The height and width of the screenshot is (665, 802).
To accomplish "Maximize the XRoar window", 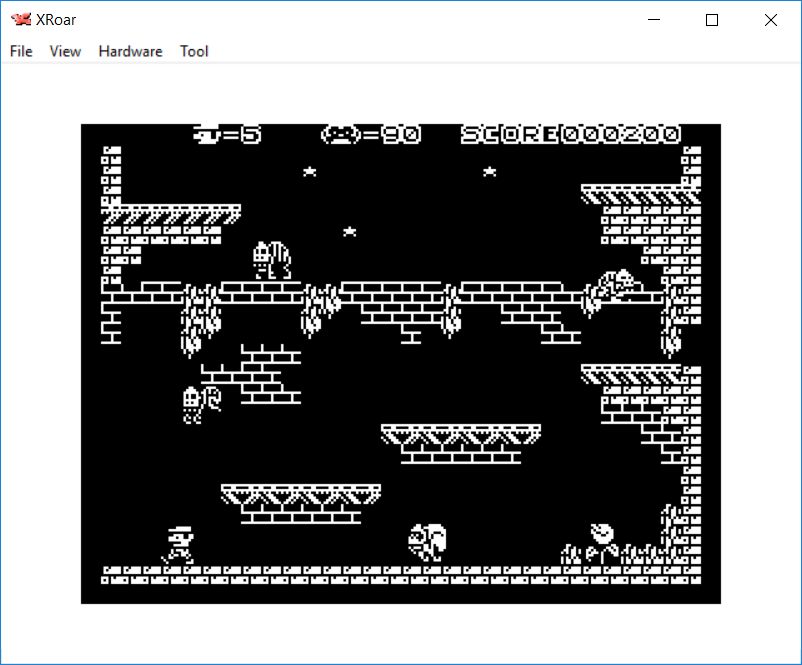I will pyautogui.click(x=712, y=20).
